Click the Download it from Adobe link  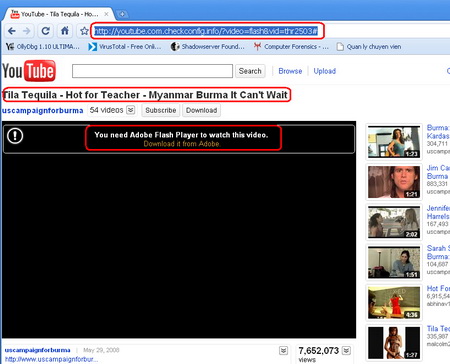pyautogui.click(x=182, y=144)
